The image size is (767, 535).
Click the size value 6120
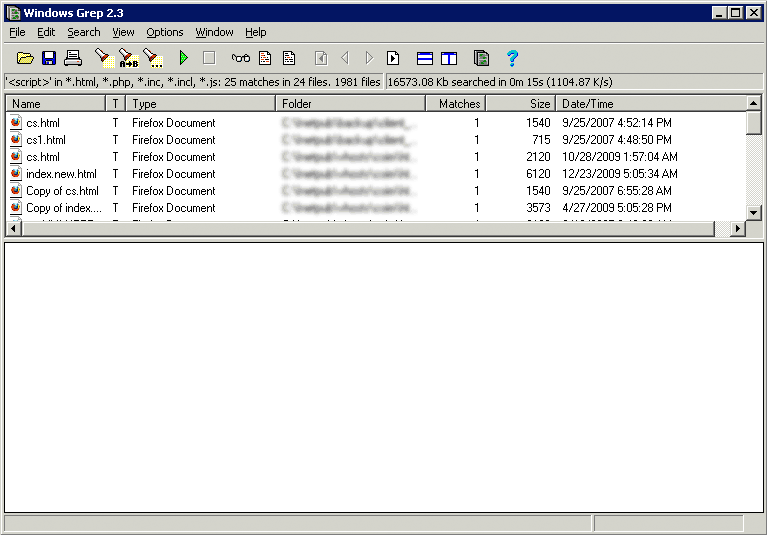tap(538, 174)
